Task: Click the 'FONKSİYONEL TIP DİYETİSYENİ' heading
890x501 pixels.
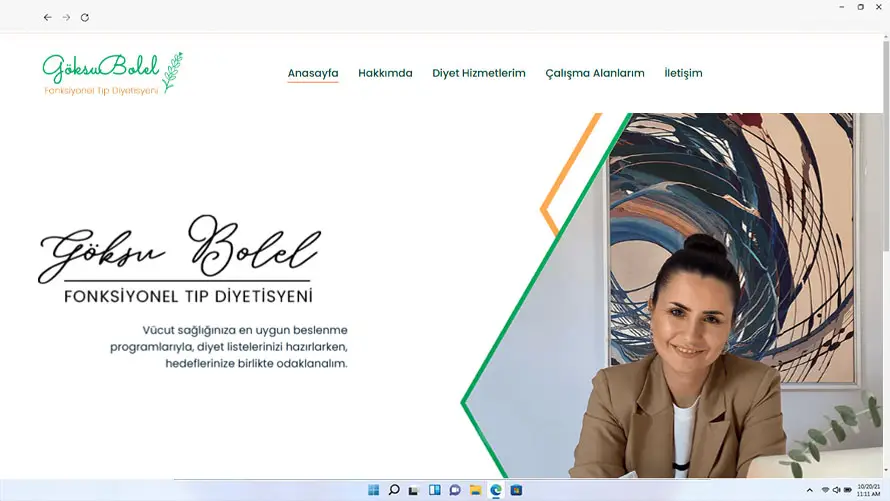Action: [188, 296]
